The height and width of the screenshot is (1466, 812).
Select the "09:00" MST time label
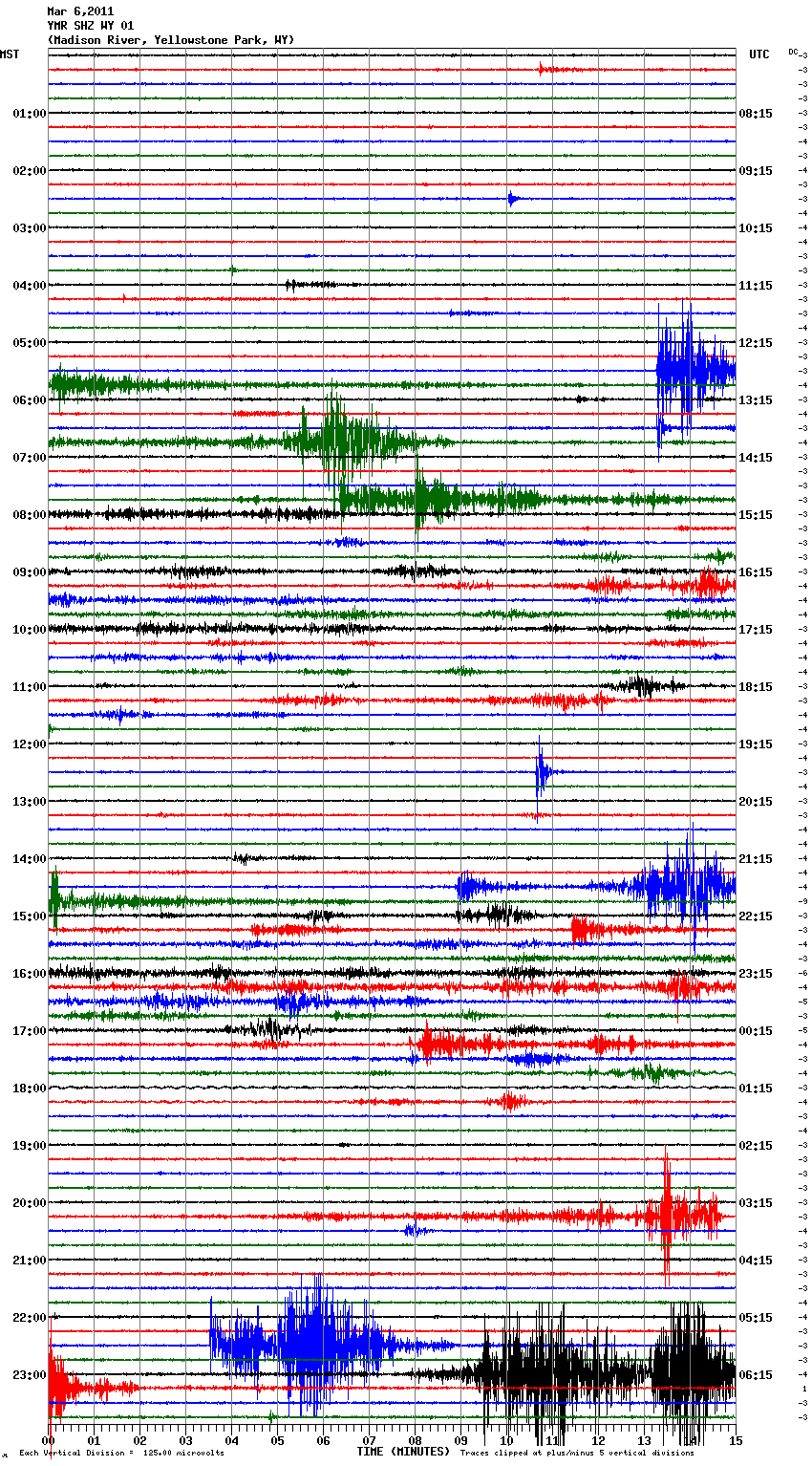click(x=30, y=572)
